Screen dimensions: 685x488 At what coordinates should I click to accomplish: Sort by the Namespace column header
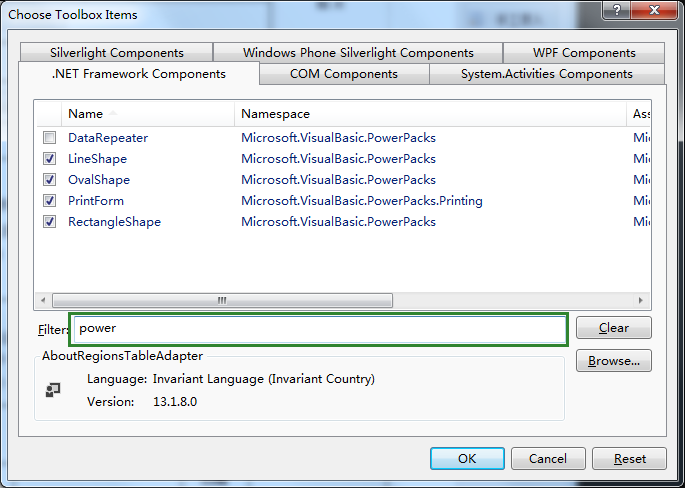430,114
